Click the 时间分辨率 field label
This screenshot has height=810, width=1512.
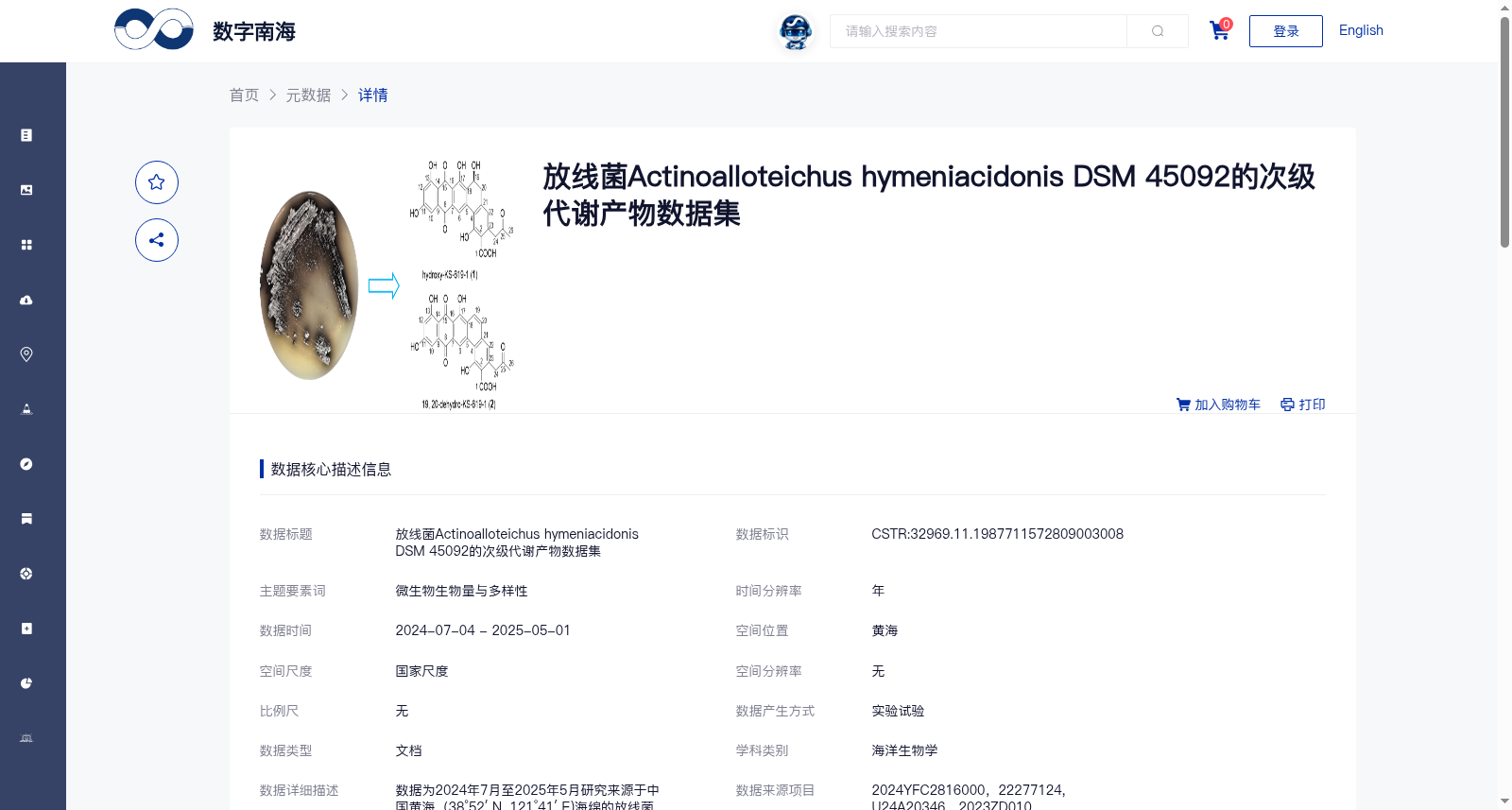point(768,591)
